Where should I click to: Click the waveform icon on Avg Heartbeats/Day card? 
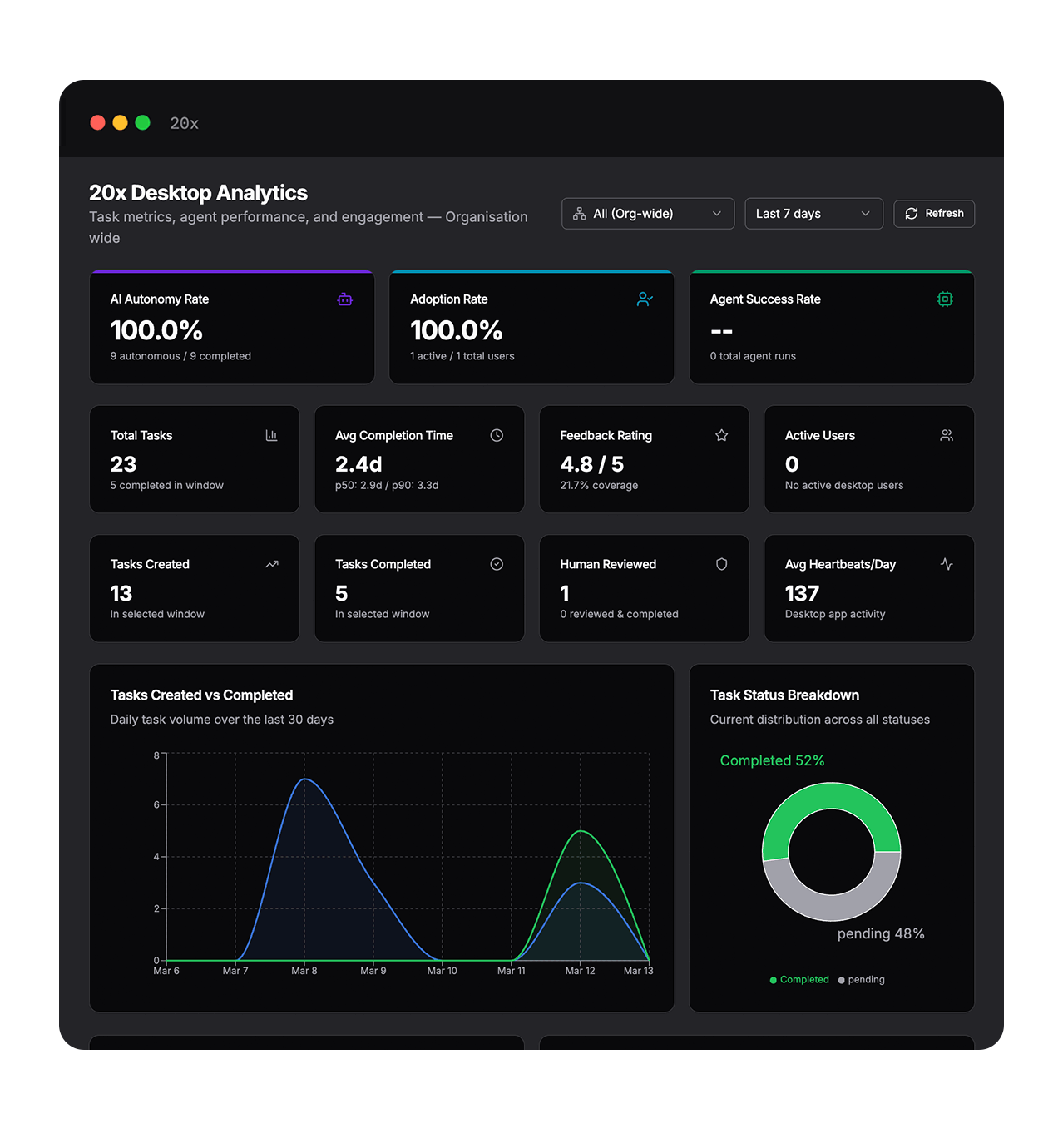(947, 564)
